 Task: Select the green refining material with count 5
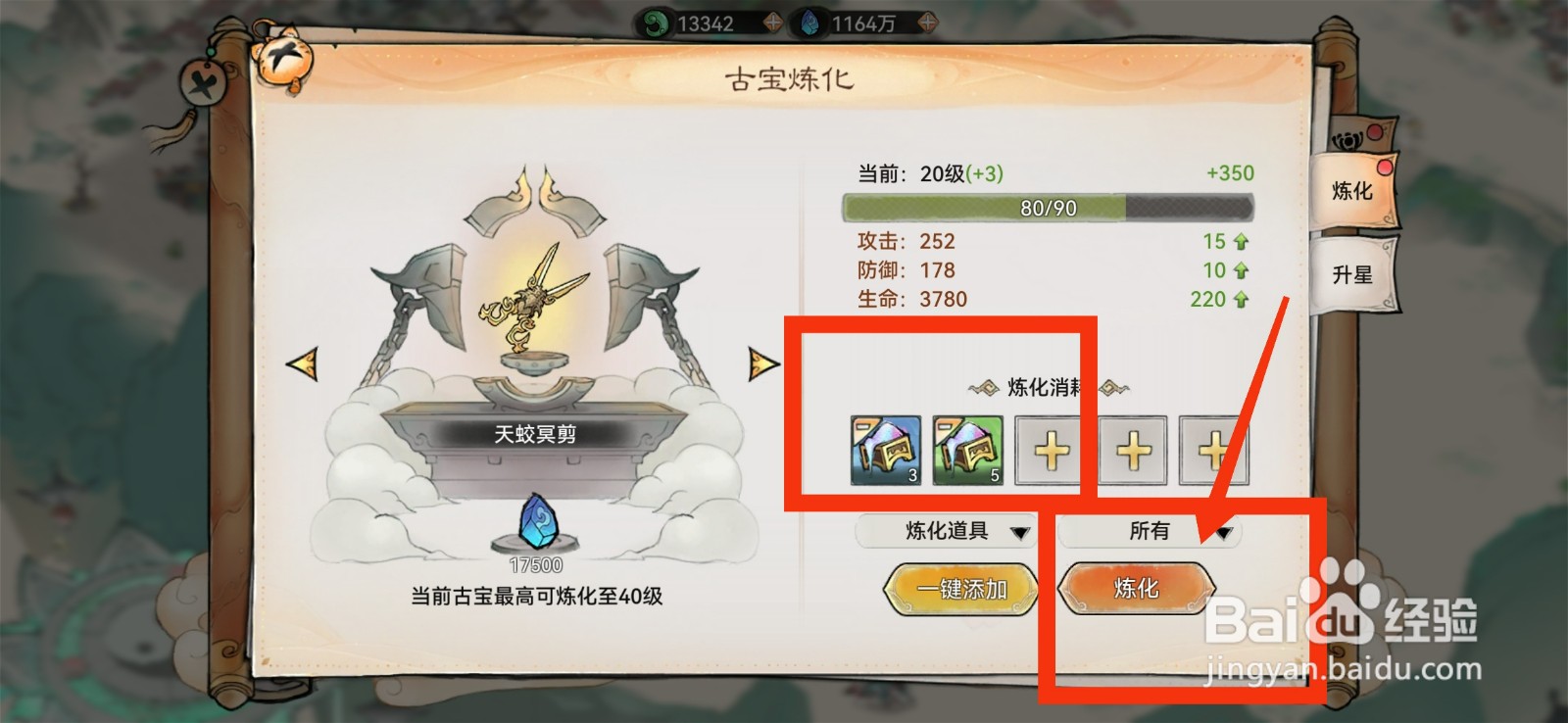(967, 451)
